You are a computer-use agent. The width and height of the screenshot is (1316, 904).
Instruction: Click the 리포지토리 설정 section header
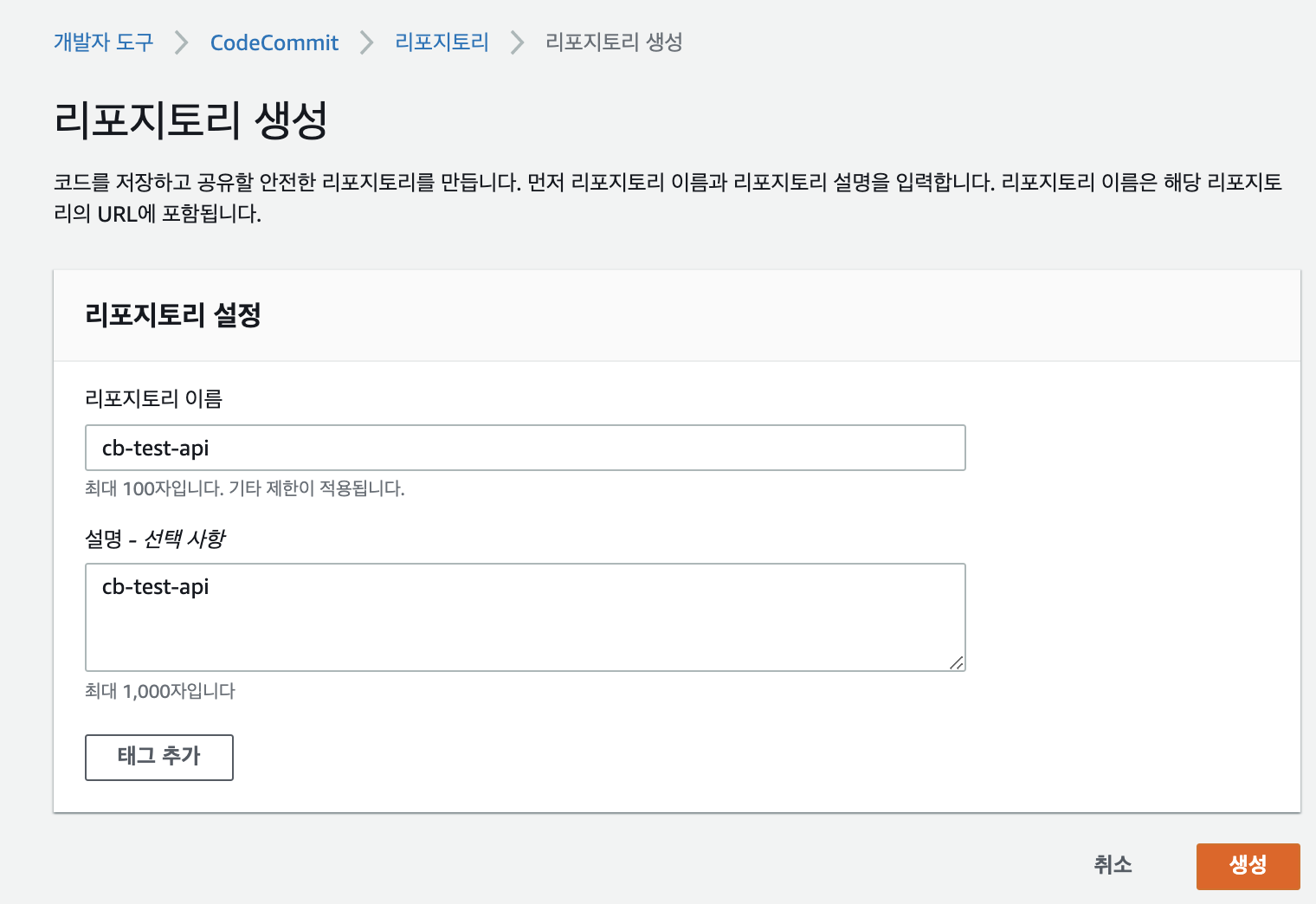172,314
